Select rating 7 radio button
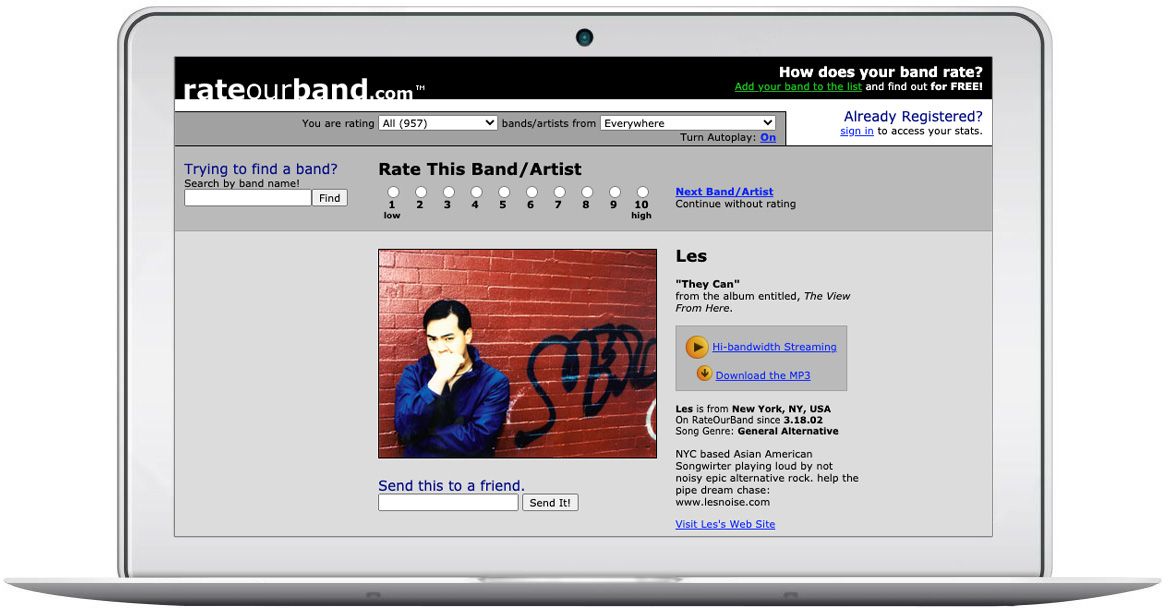The image size is (1176, 609). (x=557, y=190)
